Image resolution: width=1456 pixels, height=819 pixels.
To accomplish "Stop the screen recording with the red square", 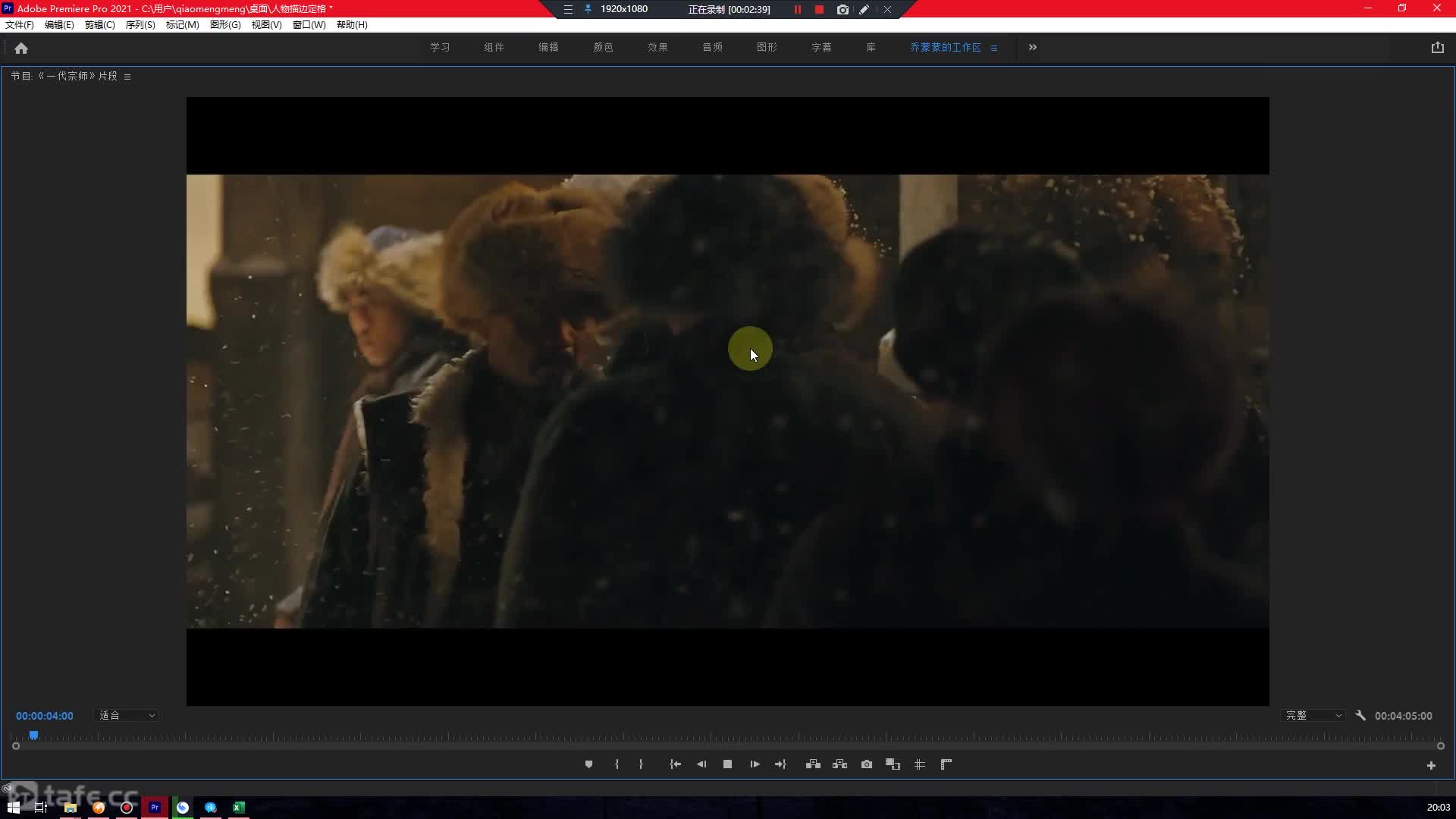I will 819,9.
